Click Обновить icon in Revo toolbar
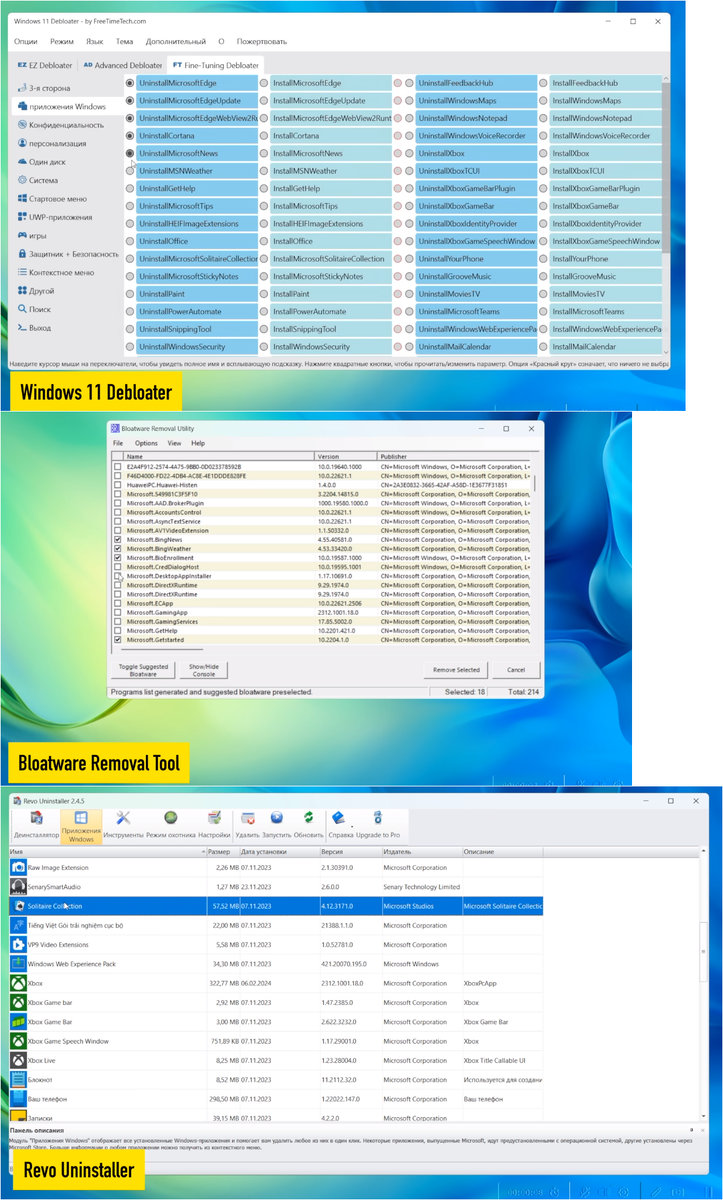The height and width of the screenshot is (1200, 723). [309, 825]
